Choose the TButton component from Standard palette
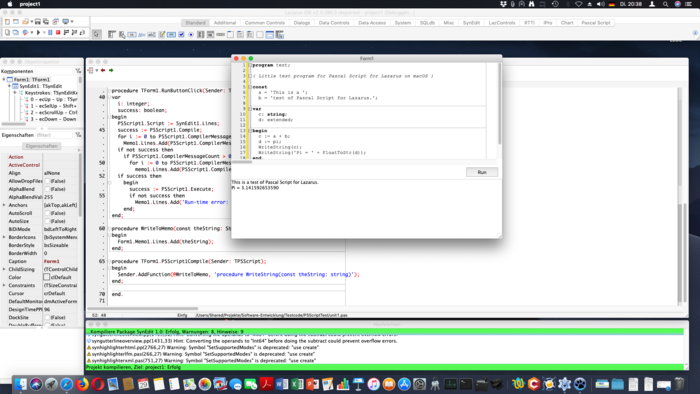The width and height of the screenshot is (700, 394). point(132,34)
